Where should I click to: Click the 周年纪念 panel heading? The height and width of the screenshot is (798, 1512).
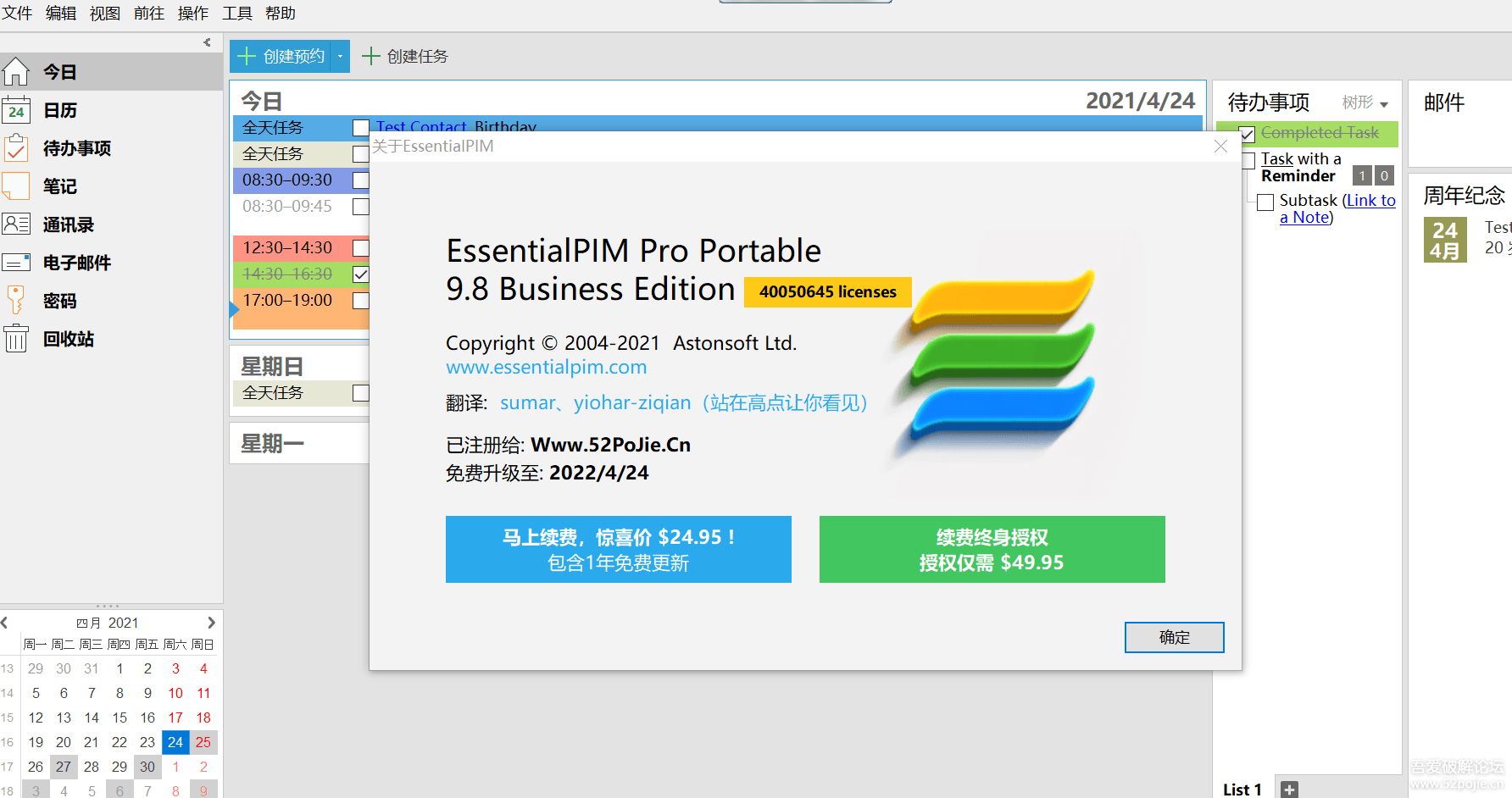pyautogui.click(x=1464, y=196)
